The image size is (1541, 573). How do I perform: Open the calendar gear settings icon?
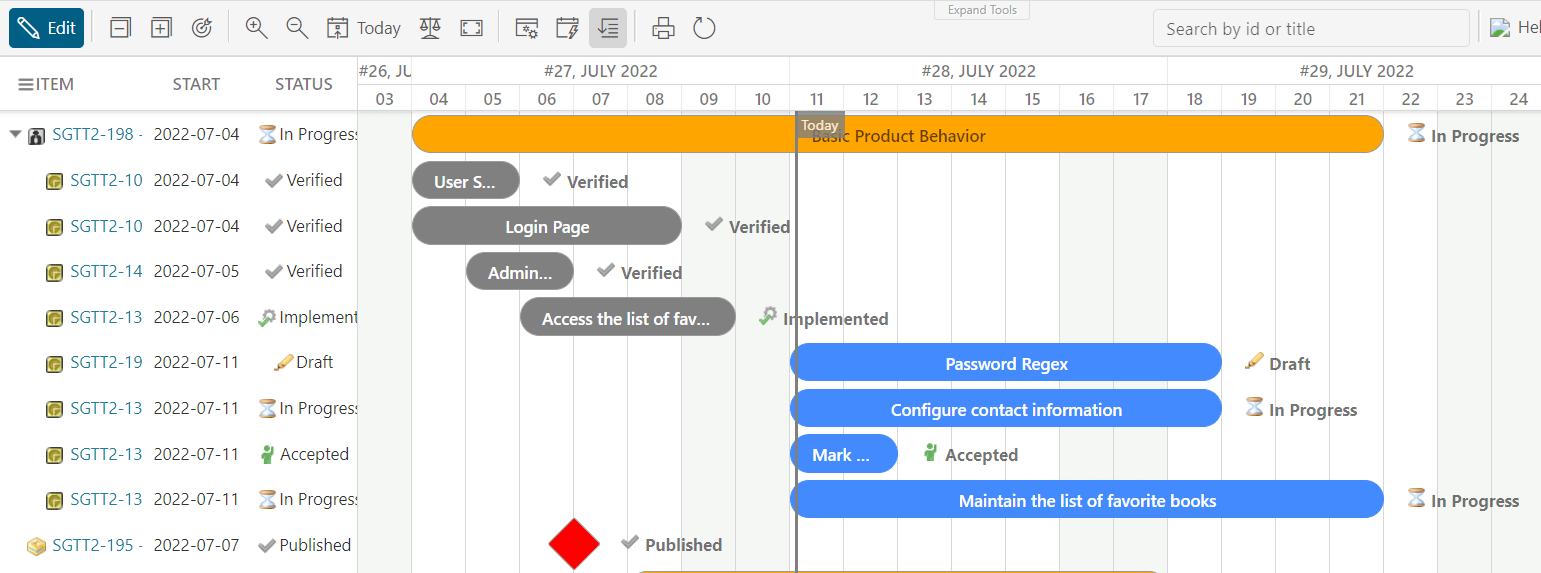pyautogui.click(x=527, y=28)
